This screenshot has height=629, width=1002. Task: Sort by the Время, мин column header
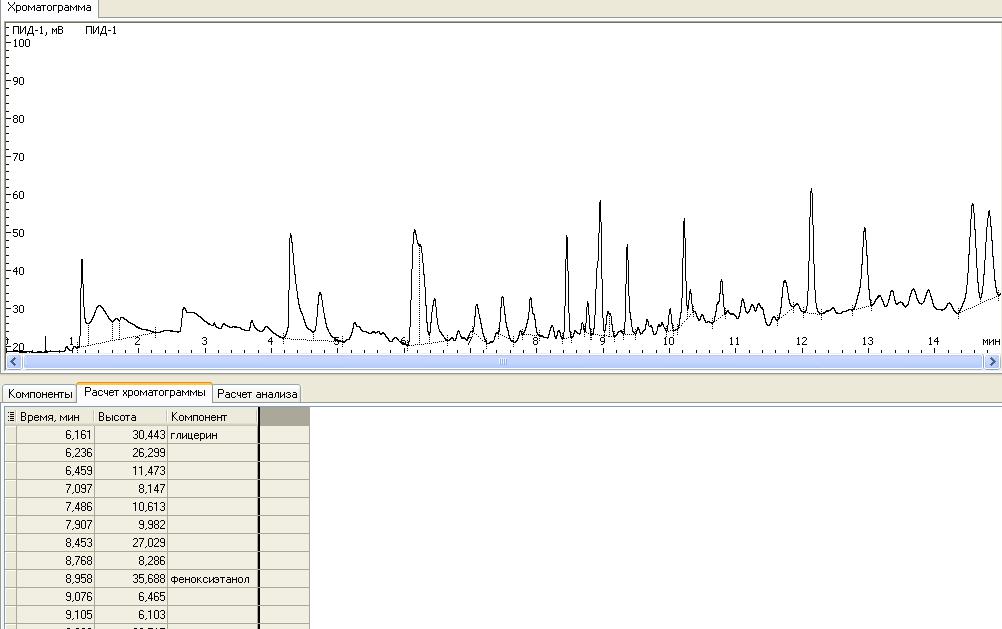pyautogui.click(x=55, y=416)
